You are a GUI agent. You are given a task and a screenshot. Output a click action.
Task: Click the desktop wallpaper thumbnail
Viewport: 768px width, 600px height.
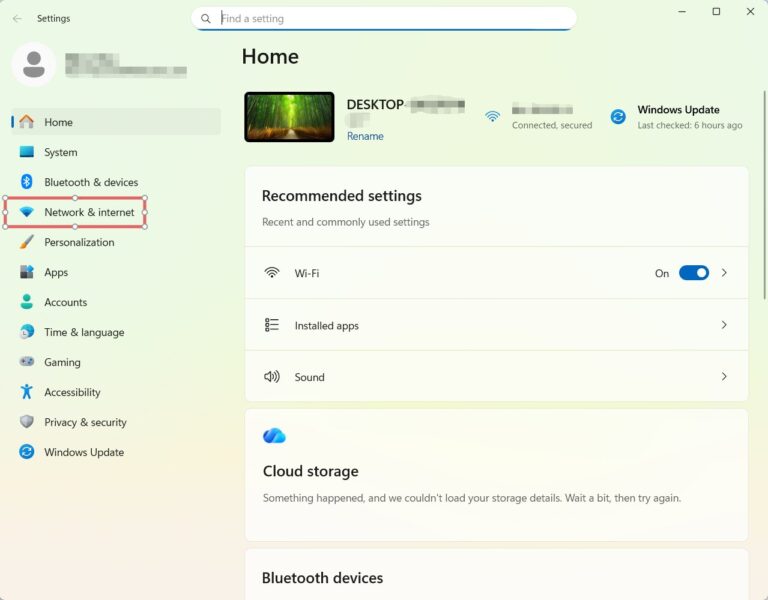289,117
